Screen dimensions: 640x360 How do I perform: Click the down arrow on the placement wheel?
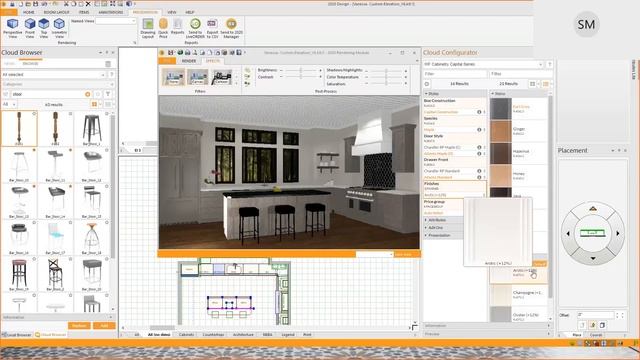593,258
